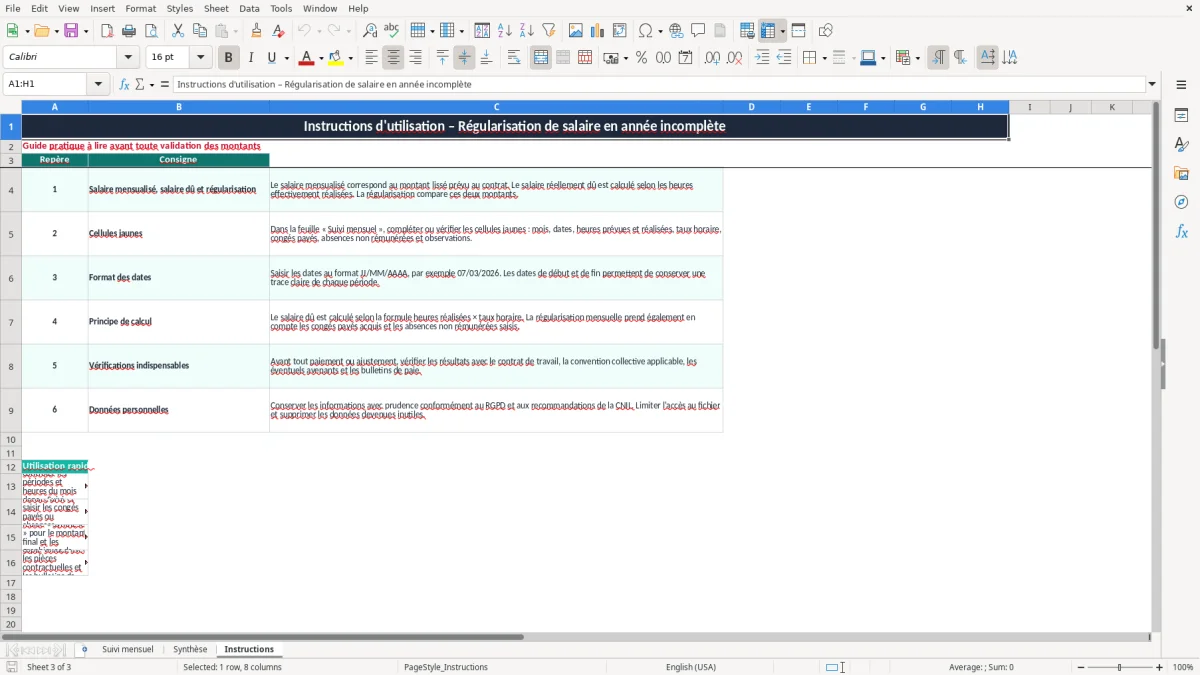The width and height of the screenshot is (1200, 675).
Task: Open Background Color dropdown arrow
Action: [x=350, y=58]
